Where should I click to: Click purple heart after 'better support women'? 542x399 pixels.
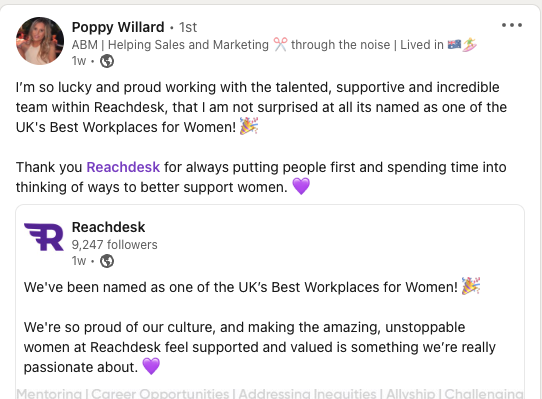(x=301, y=186)
